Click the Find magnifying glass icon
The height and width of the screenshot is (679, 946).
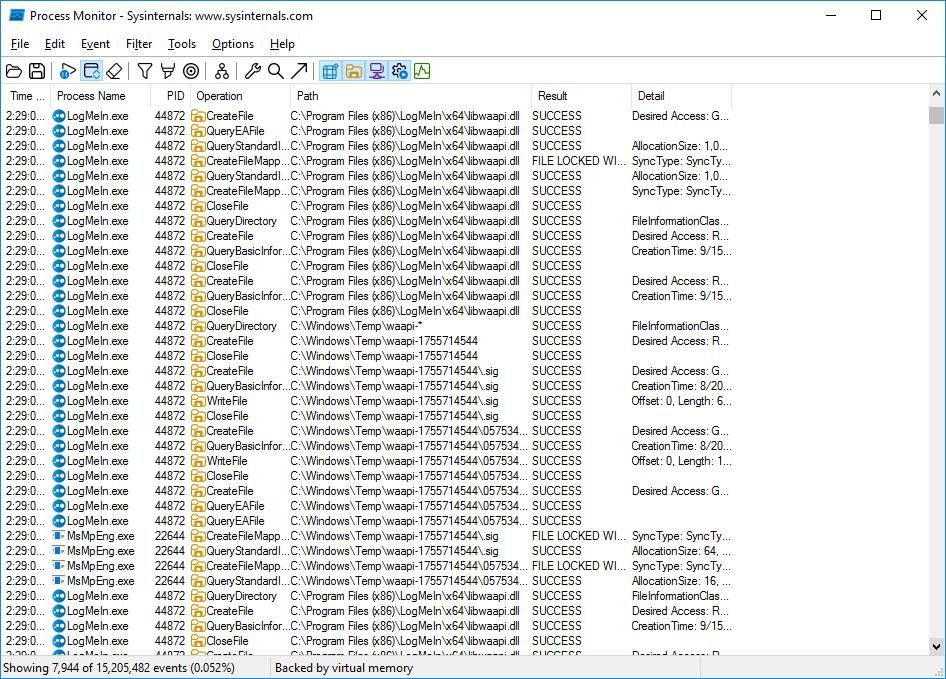click(276, 71)
